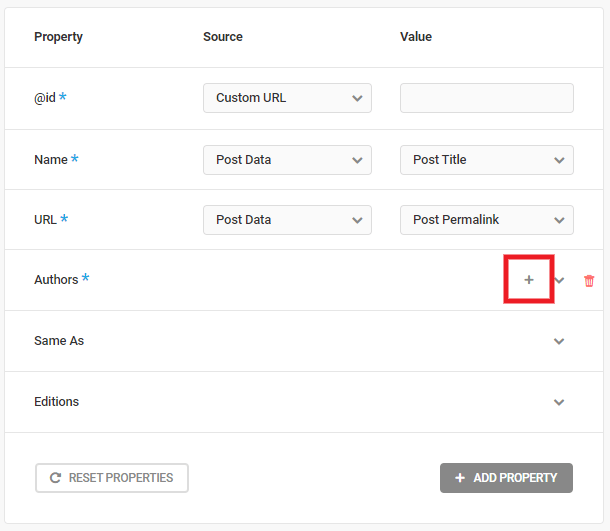Expand the Same As row
This screenshot has height=531, width=610.
click(559, 341)
